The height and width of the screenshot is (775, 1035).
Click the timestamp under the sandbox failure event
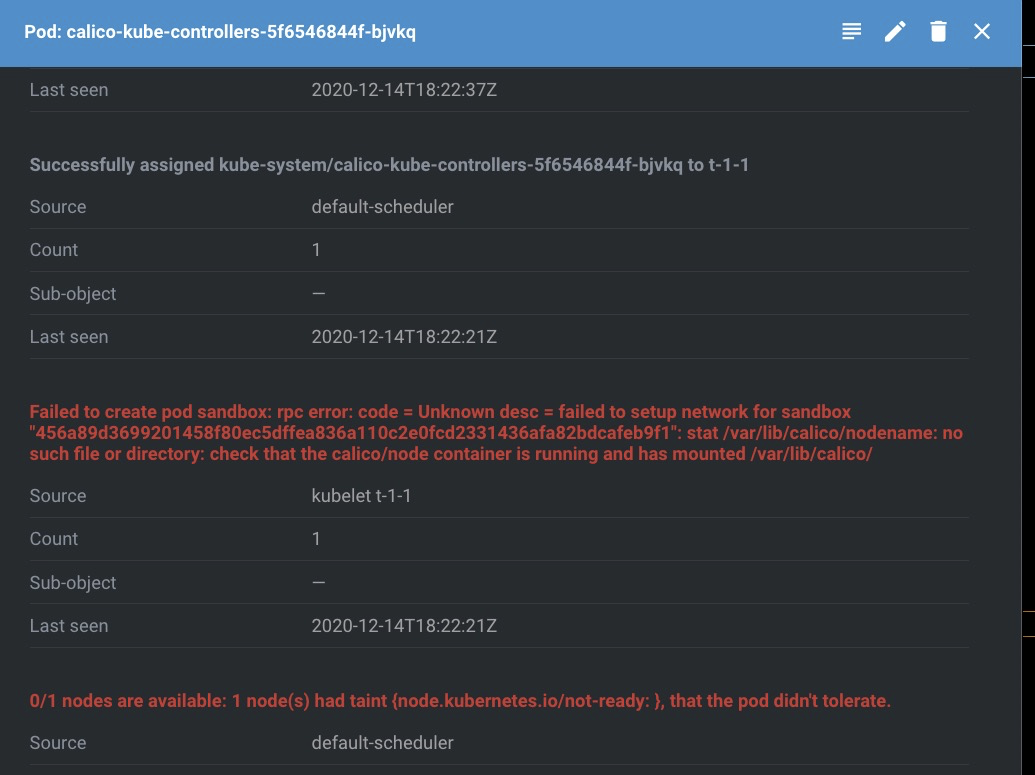tap(404, 625)
